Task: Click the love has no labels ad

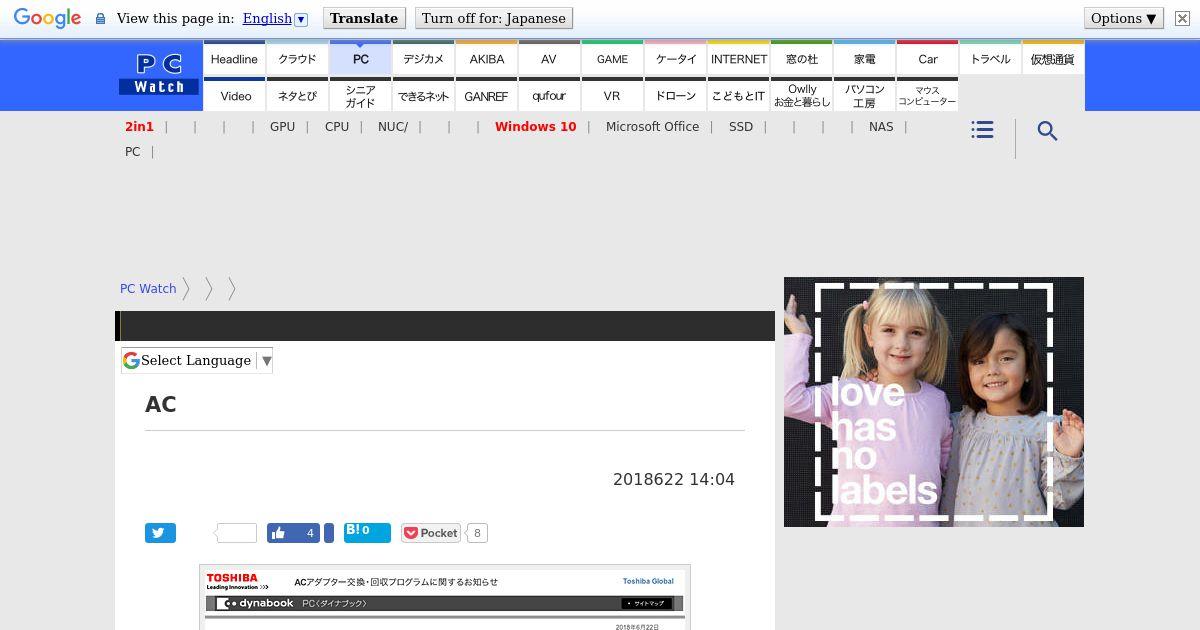Action: (x=934, y=402)
